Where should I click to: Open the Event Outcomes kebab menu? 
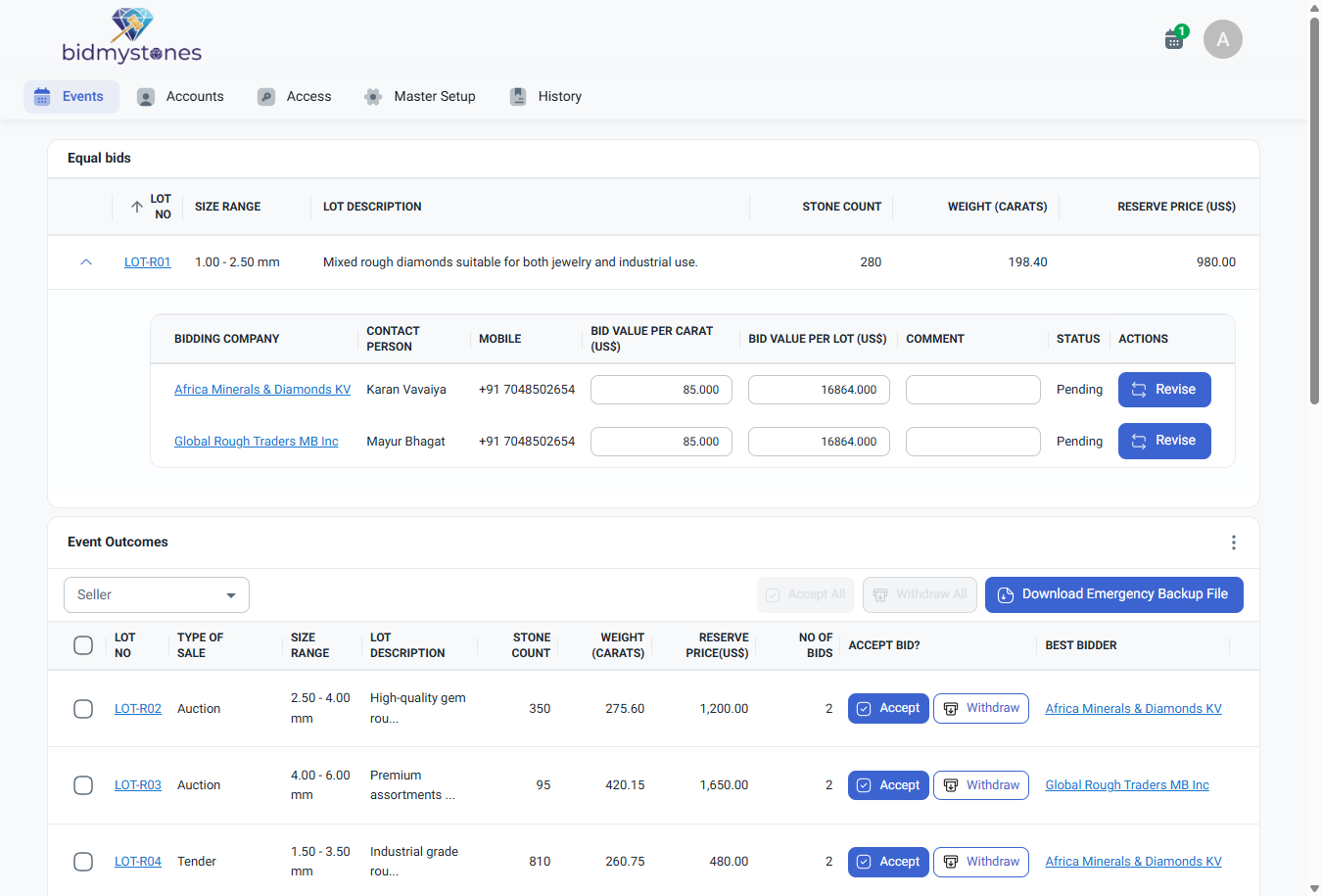point(1234,542)
